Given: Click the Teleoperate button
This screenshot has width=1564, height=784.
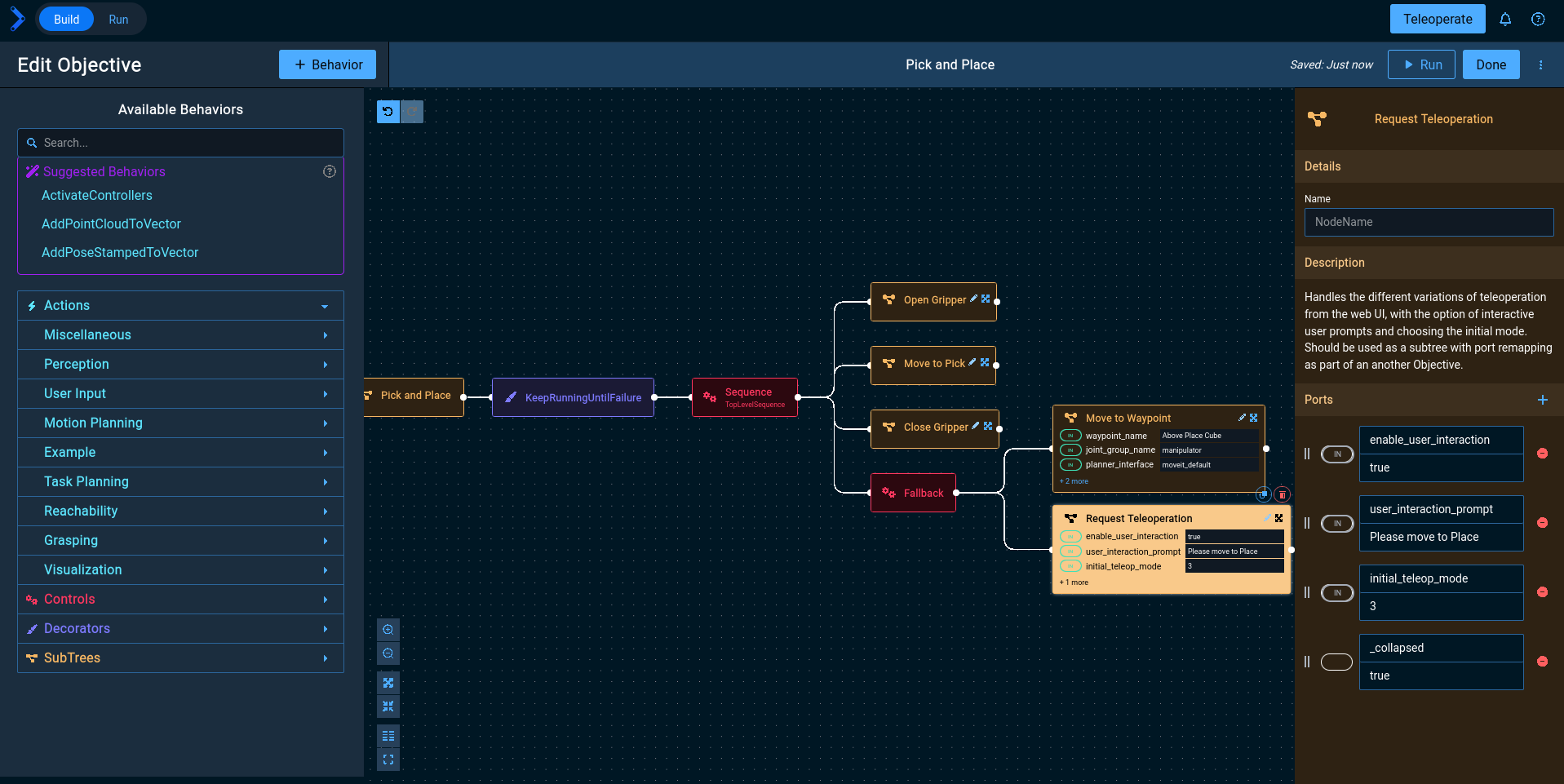Looking at the screenshot, I should coord(1438,19).
